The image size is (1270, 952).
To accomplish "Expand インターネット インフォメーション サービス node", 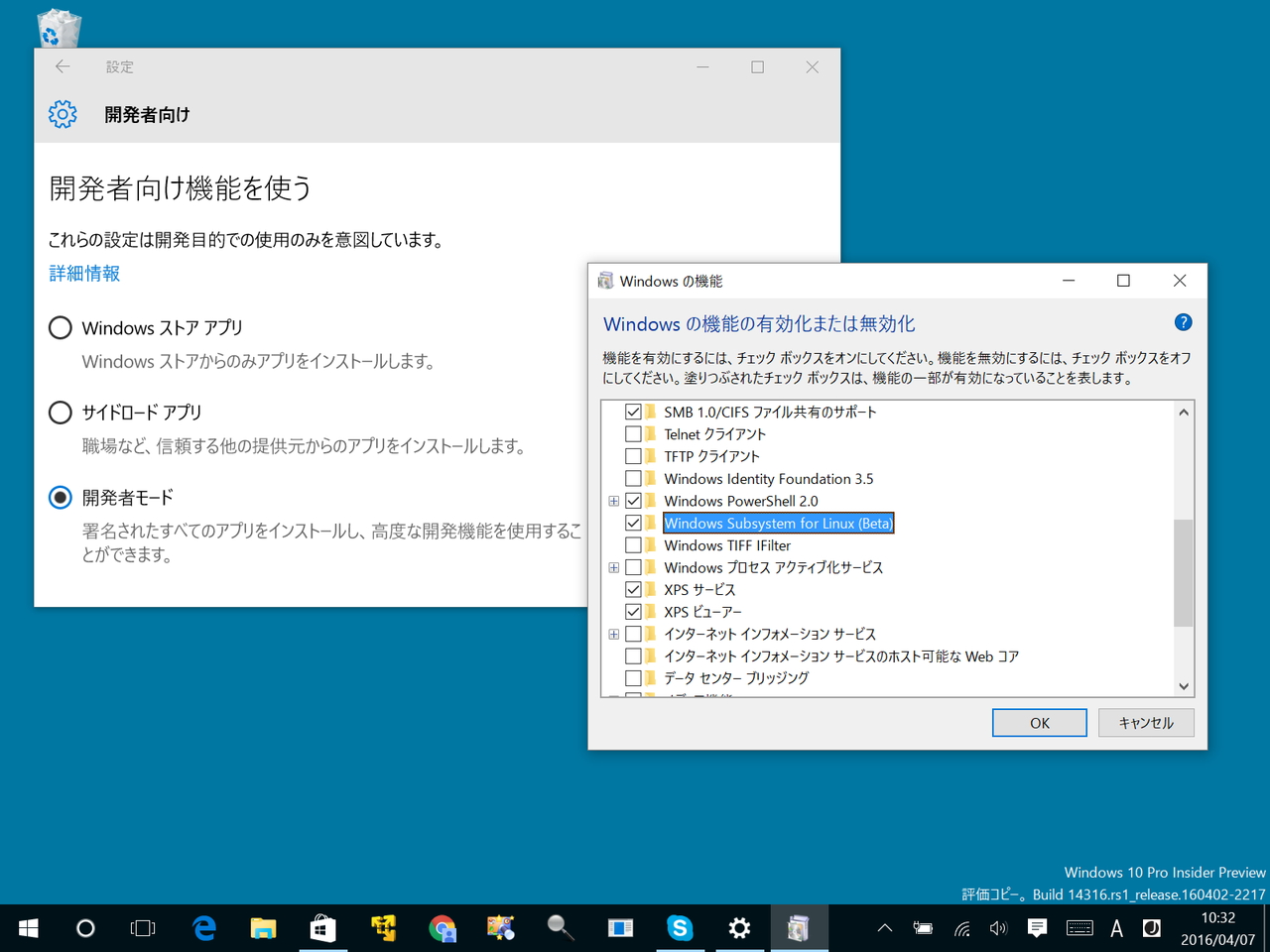I will click(613, 634).
